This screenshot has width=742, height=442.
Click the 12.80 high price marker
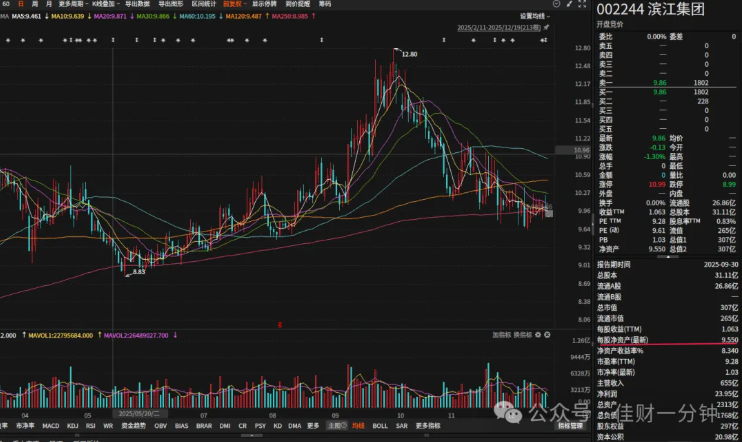[409, 54]
